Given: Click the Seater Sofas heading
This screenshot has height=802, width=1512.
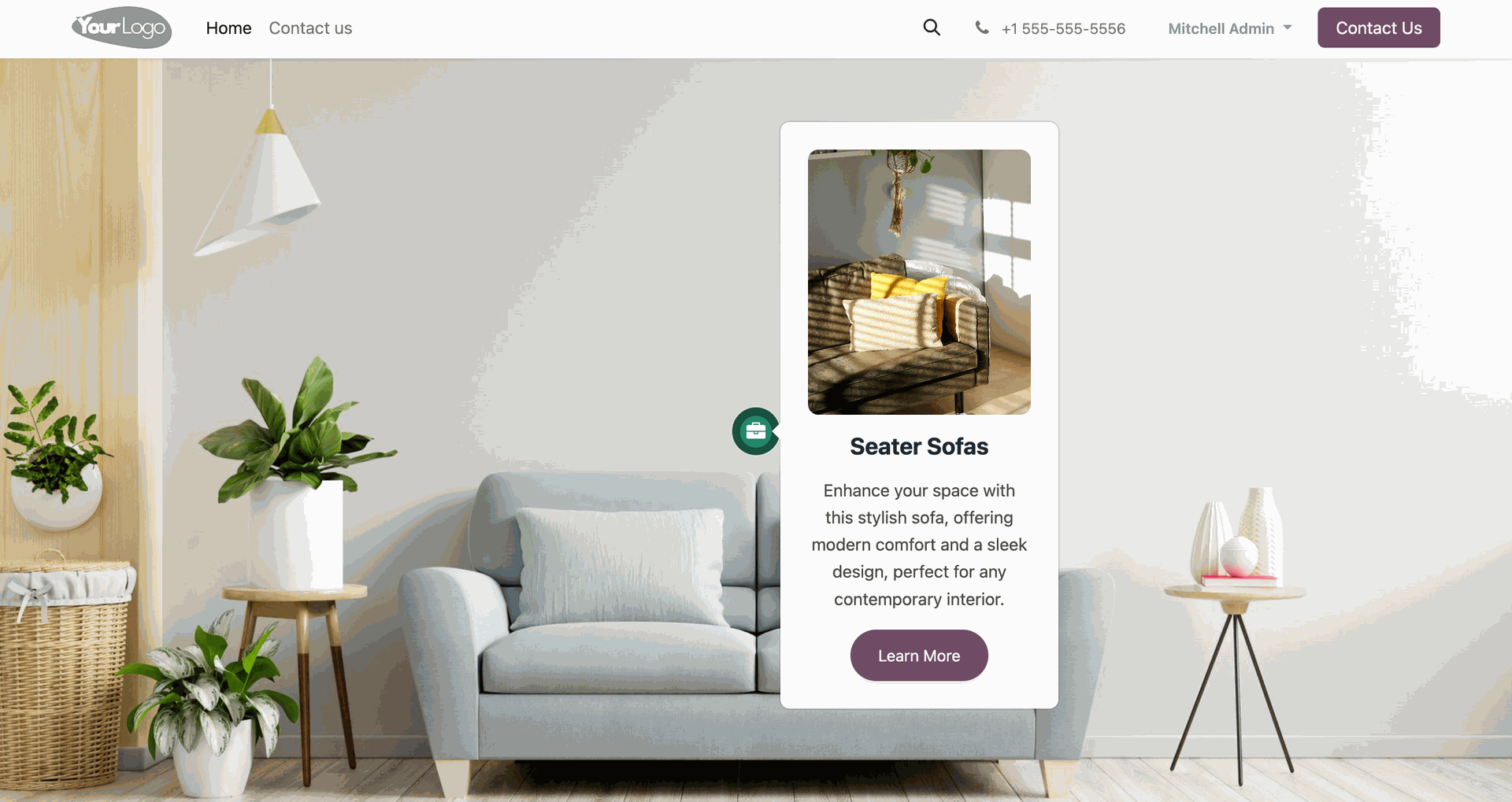Looking at the screenshot, I should coord(919,446).
